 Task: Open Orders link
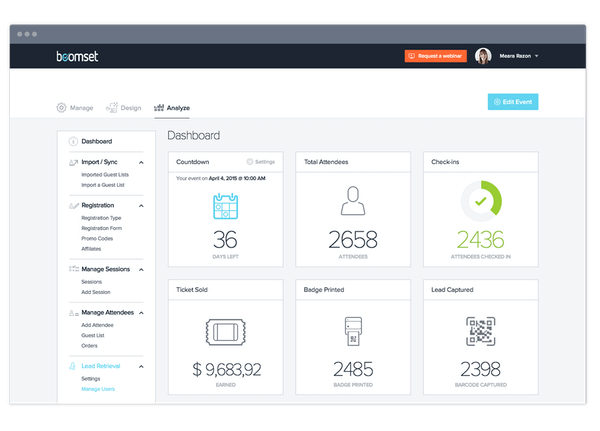click(x=89, y=346)
